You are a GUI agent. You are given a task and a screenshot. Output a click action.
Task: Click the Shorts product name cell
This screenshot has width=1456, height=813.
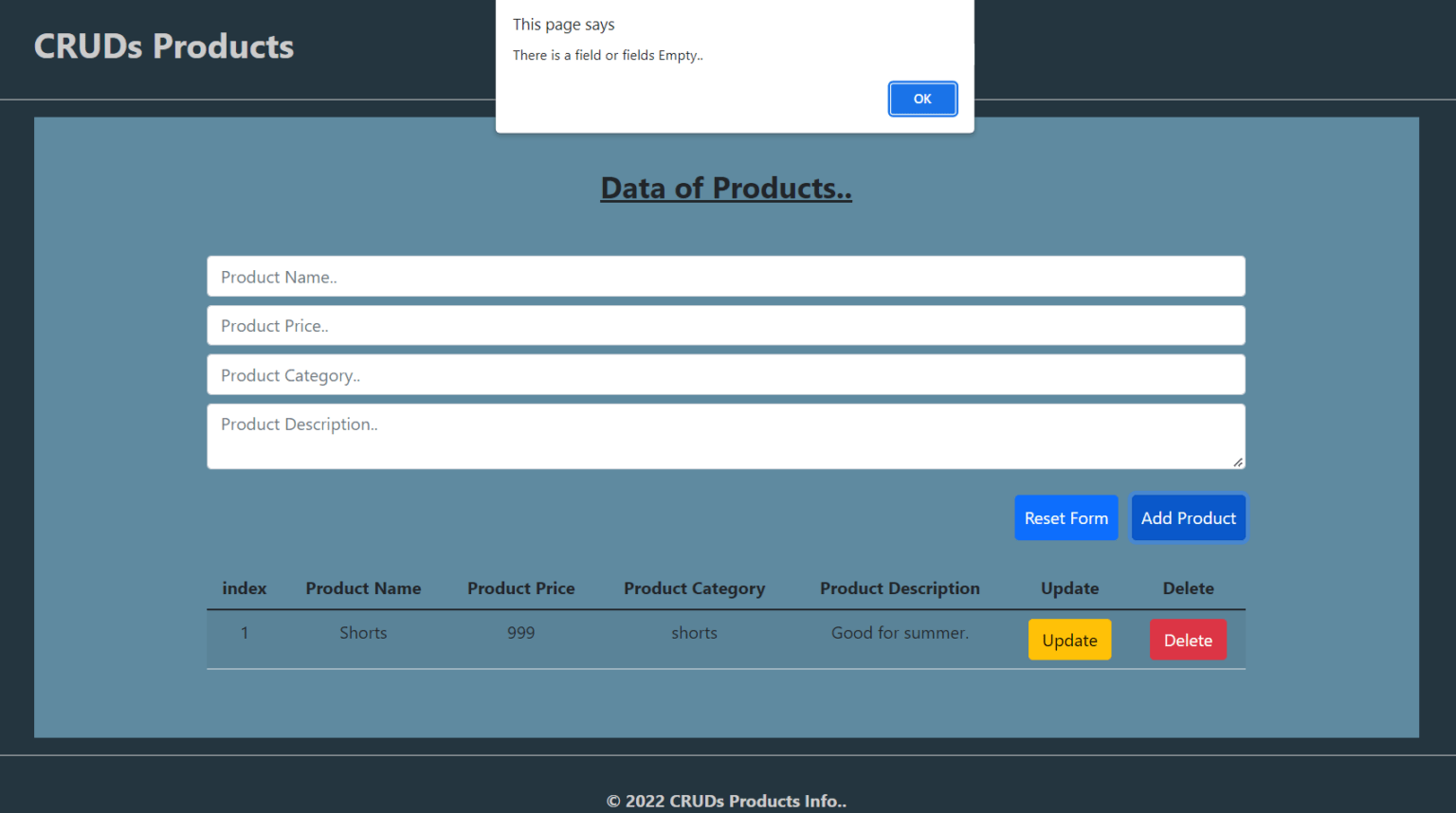(x=363, y=632)
